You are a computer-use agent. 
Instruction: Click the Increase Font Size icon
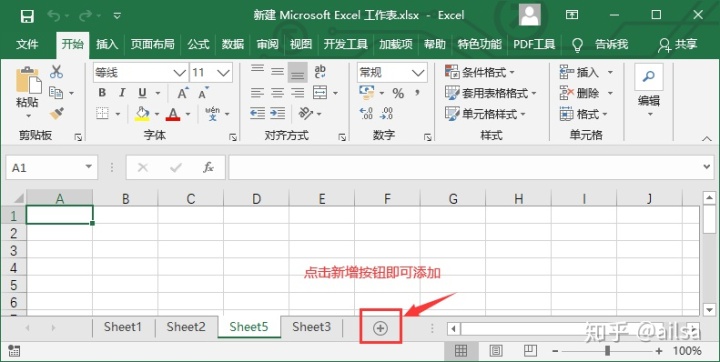(x=183, y=93)
